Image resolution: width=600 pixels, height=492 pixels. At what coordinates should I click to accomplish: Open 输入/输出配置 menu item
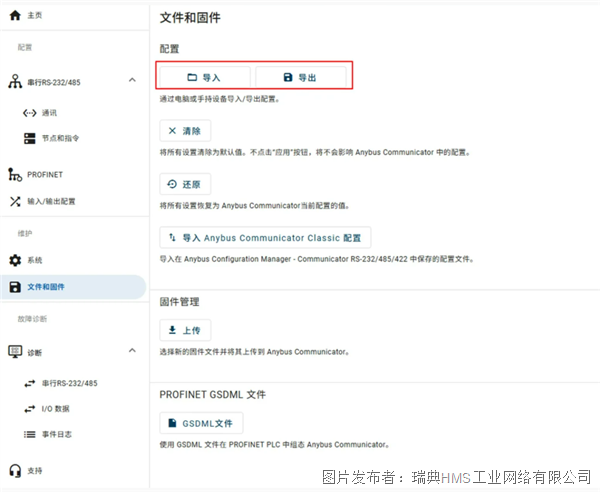[51, 201]
